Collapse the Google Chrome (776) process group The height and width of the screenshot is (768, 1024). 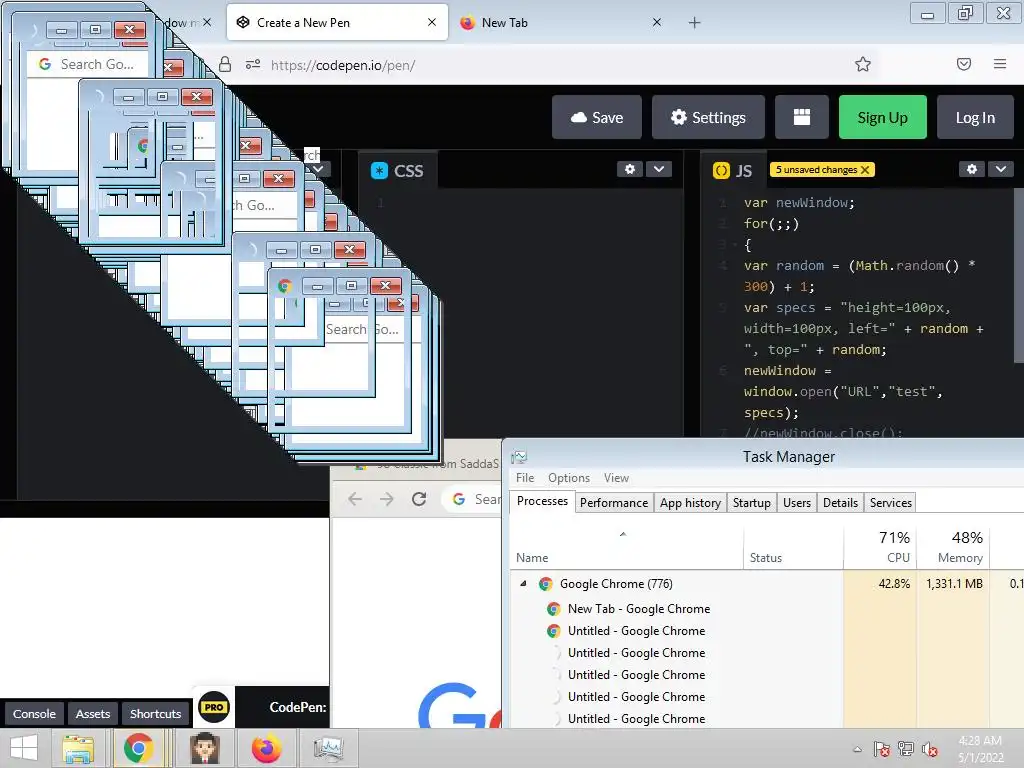pos(523,584)
